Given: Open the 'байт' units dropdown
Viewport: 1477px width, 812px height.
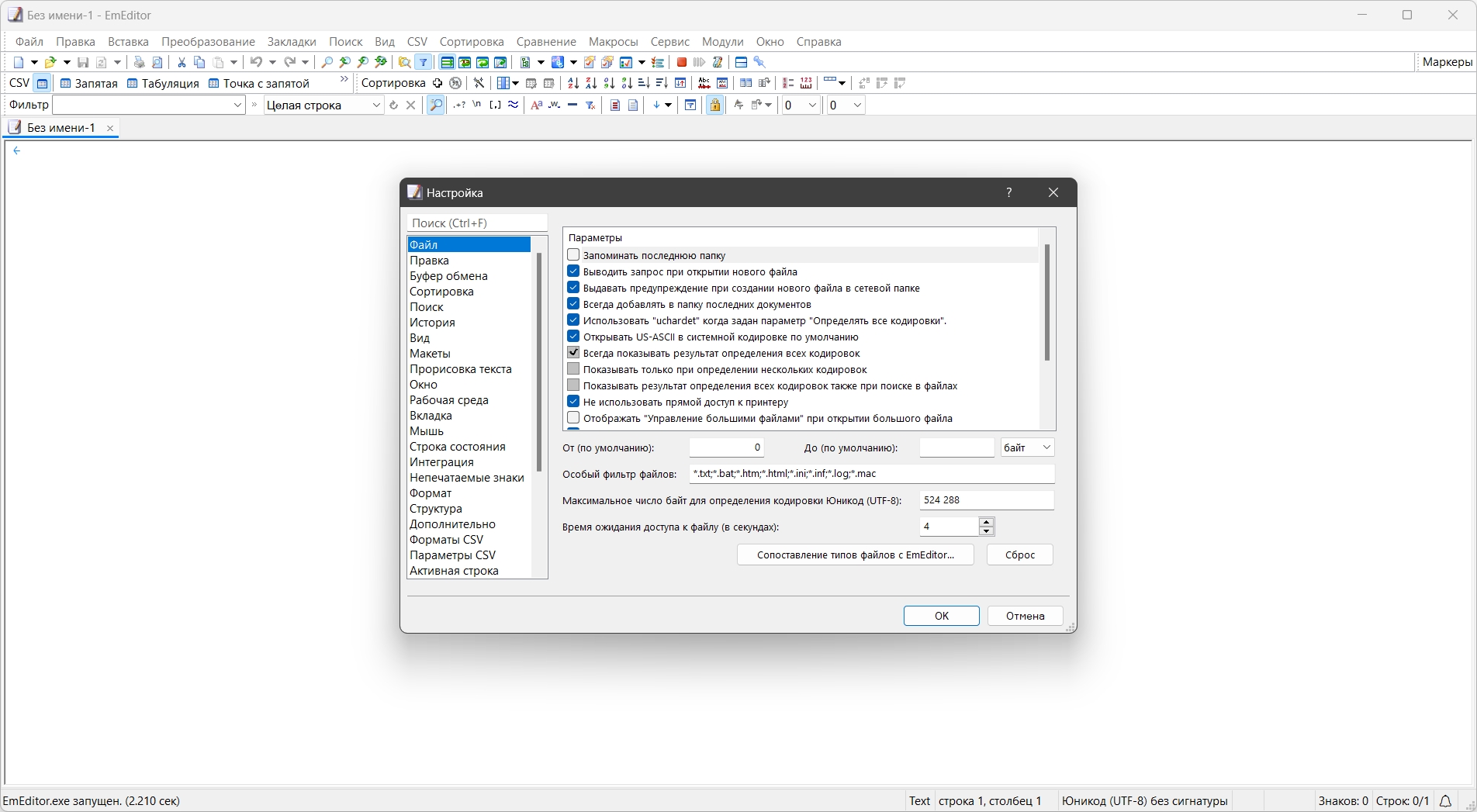Looking at the screenshot, I should [1046, 447].
